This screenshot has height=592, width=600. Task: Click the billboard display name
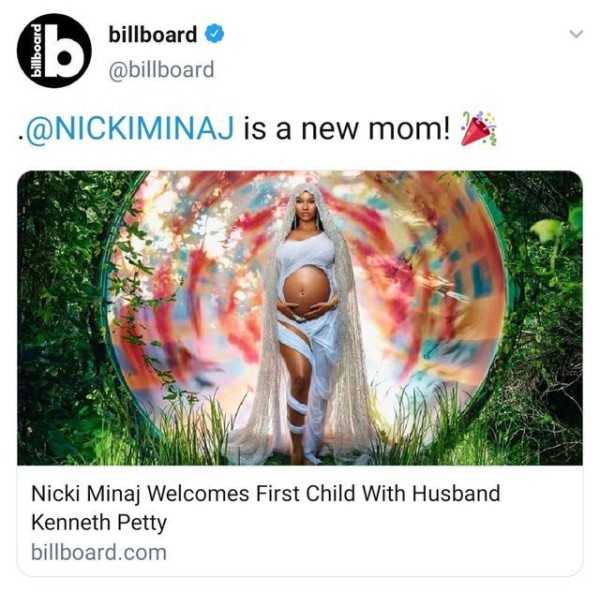[153, 34]
